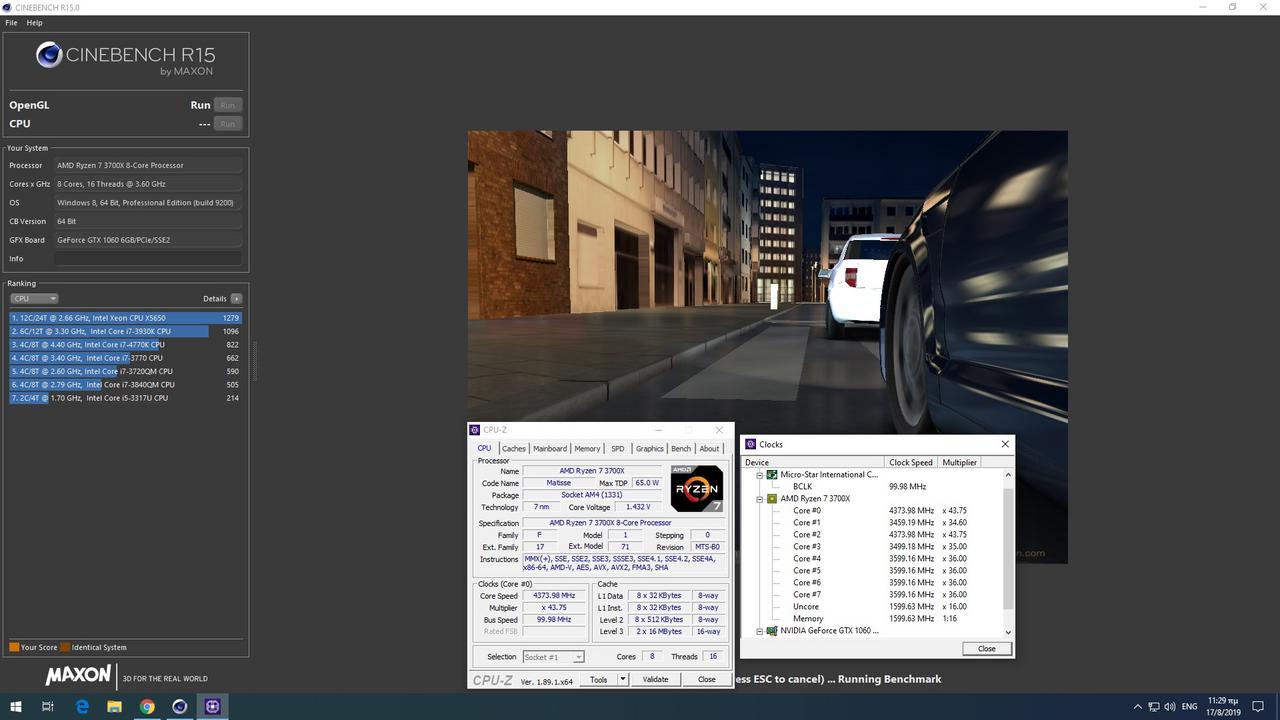Switch to CPU-Z taskbar icon

(x=212, y=706)
